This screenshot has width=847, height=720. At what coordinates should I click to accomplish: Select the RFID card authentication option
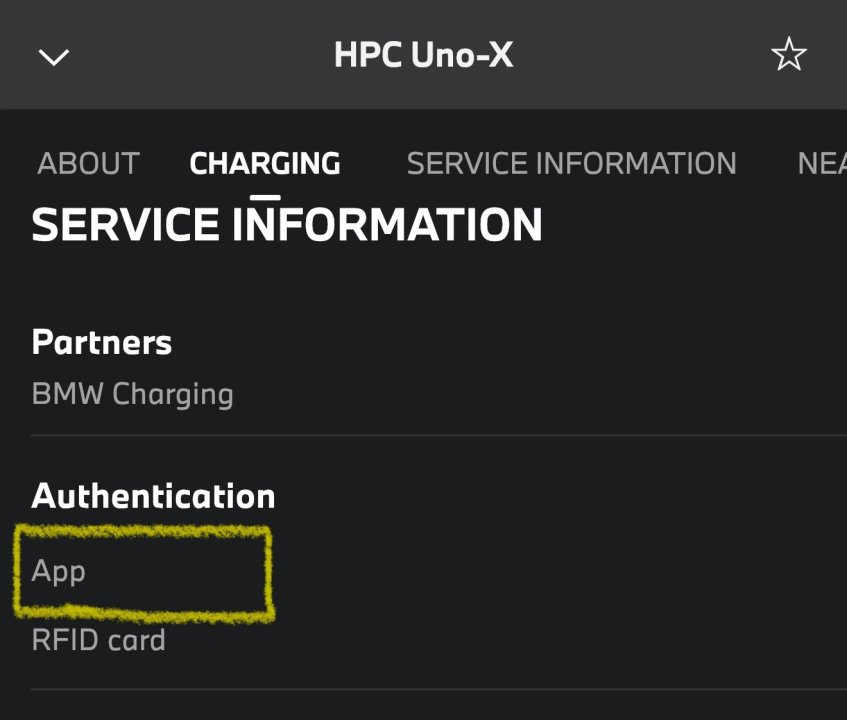[98, 640]
